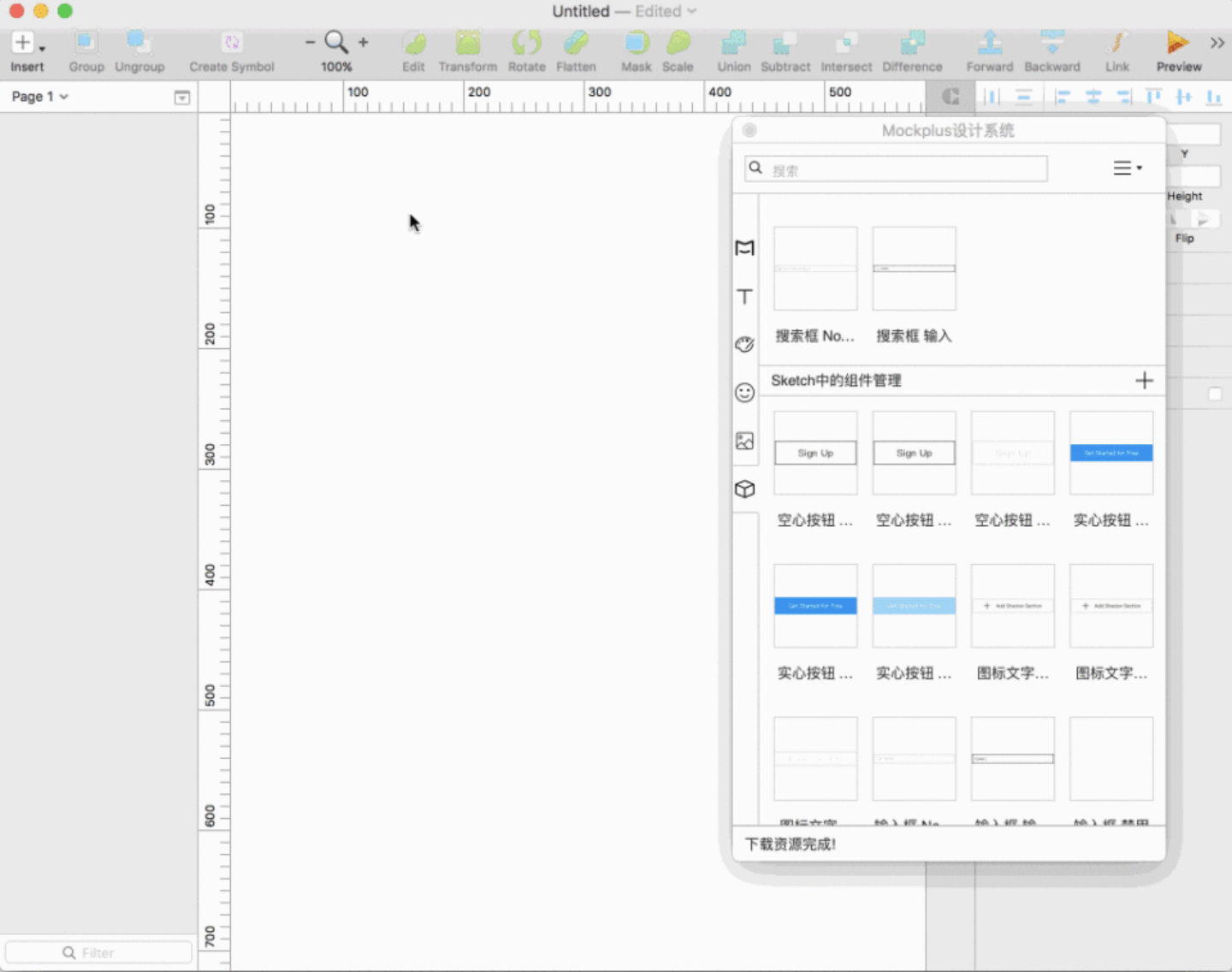Switch to the cube components tab
1232x972 pixels.
tap(745, 489)
